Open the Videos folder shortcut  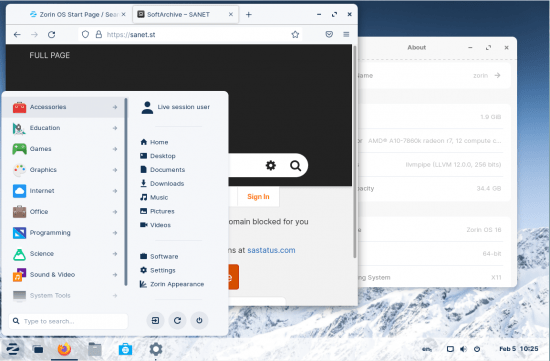point(155,225)
